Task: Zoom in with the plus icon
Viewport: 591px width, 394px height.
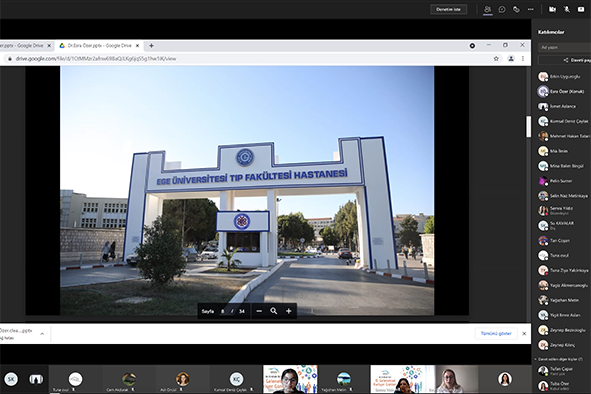Action: click(x=289, y=311)
